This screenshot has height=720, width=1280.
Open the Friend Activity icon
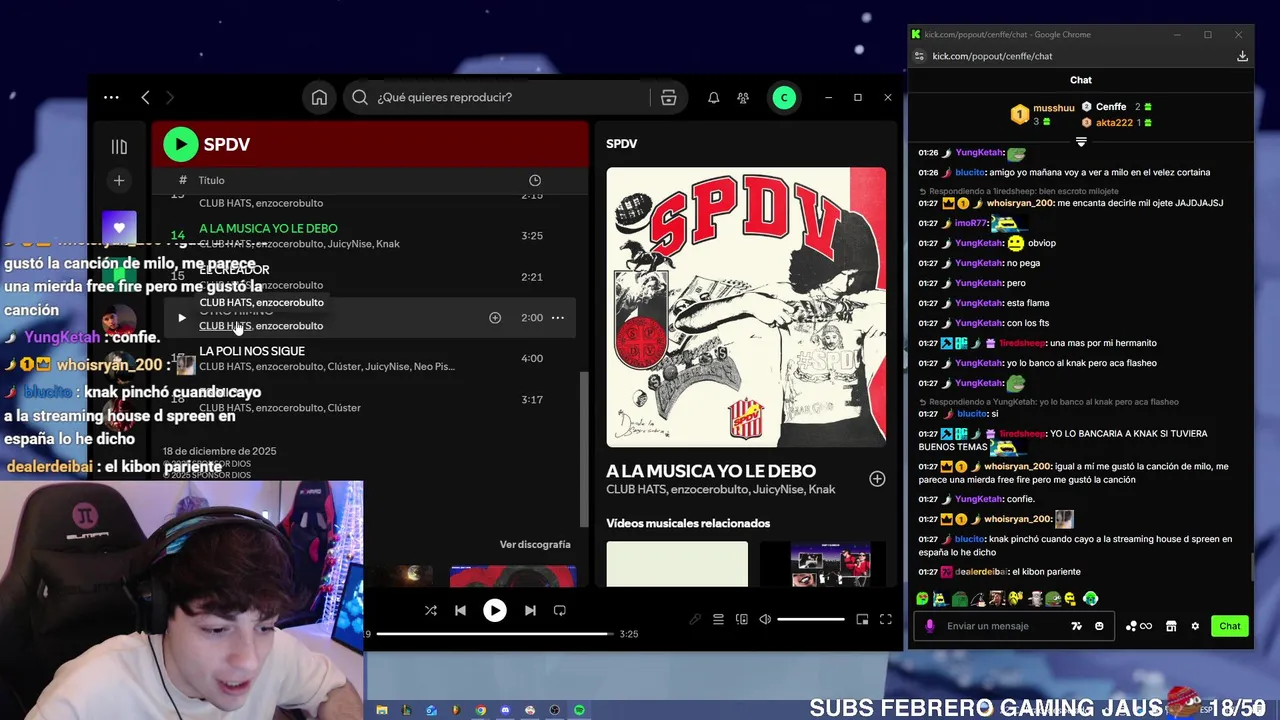pyautogui.click(x=743, y=97)
